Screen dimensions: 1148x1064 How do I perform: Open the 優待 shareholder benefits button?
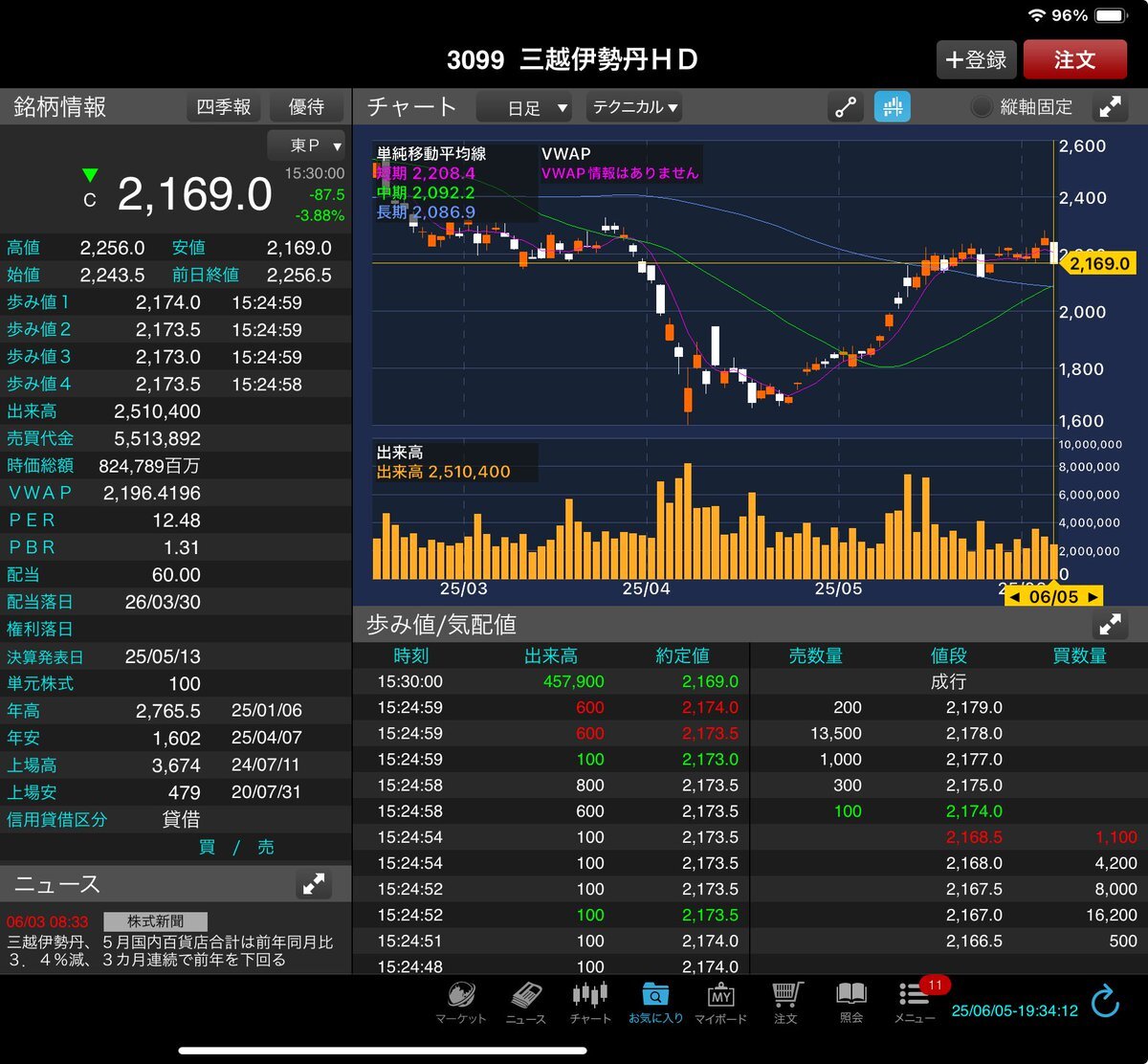(x=306, y=107)
